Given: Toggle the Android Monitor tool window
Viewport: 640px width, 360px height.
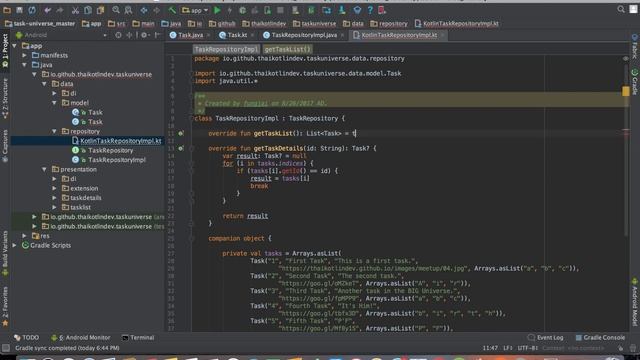Looking at the screenshot, I should pos(80,338).
